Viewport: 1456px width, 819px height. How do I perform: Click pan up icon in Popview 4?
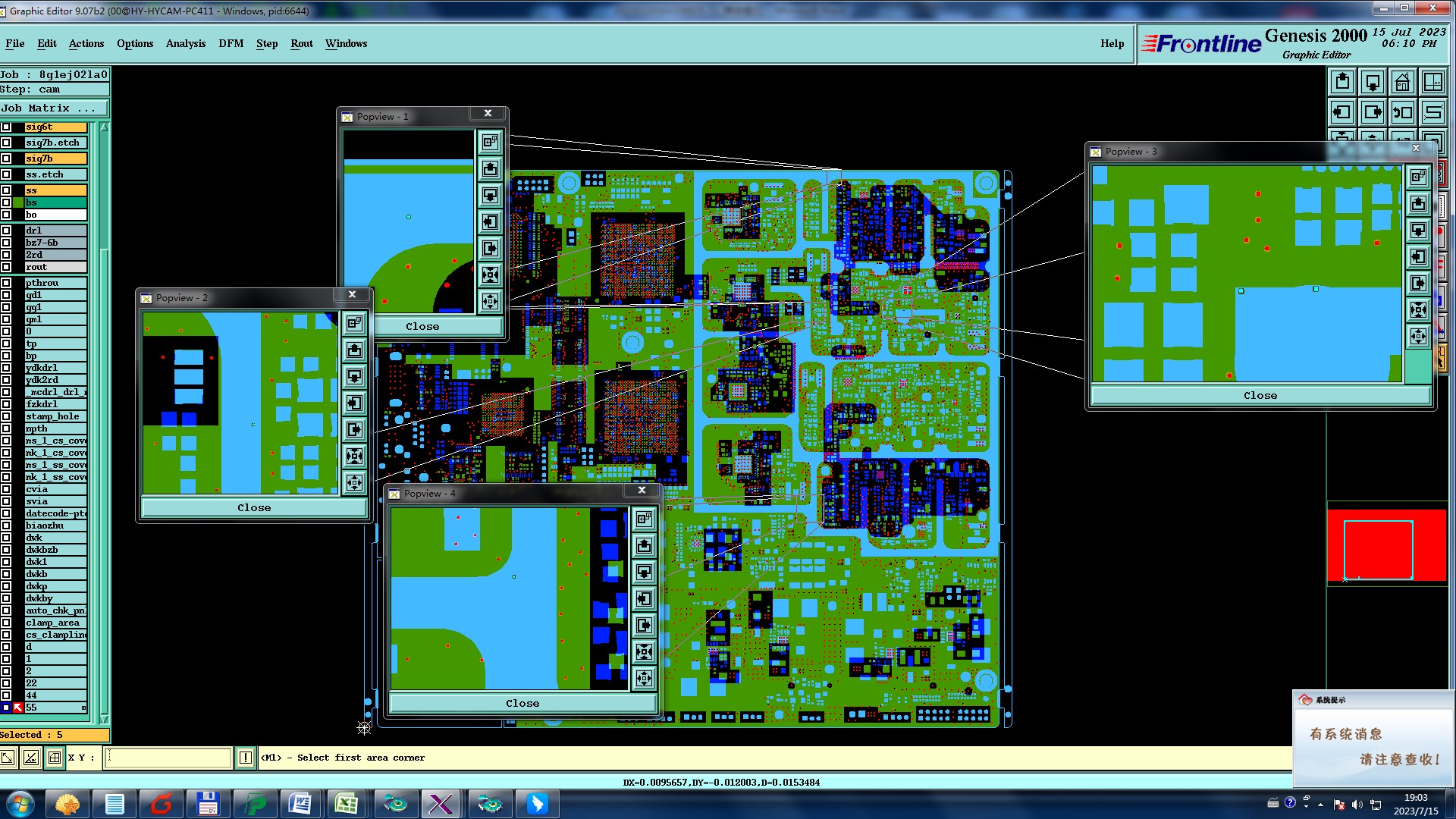point(645,545)
